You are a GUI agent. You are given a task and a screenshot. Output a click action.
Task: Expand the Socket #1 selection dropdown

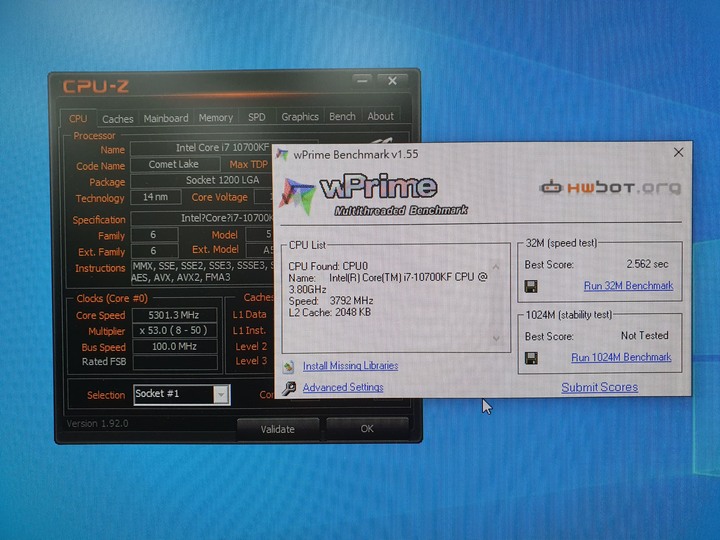[x=221, y=395]
